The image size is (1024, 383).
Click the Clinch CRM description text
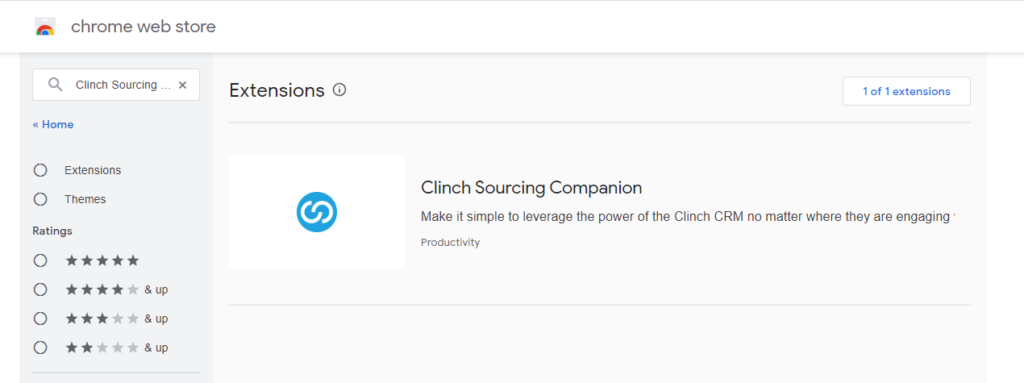pyautogui.click(x=688, y=216)
